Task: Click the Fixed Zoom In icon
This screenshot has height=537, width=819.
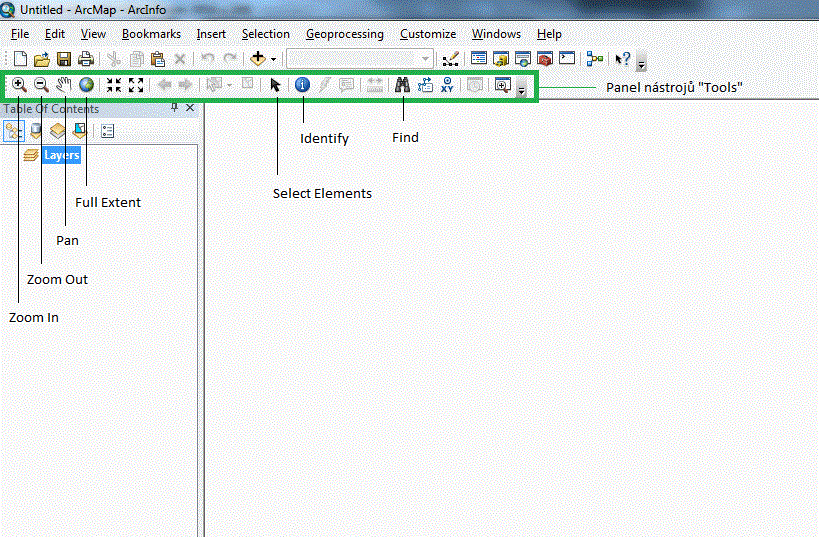Action: click(x=114, y=85)
